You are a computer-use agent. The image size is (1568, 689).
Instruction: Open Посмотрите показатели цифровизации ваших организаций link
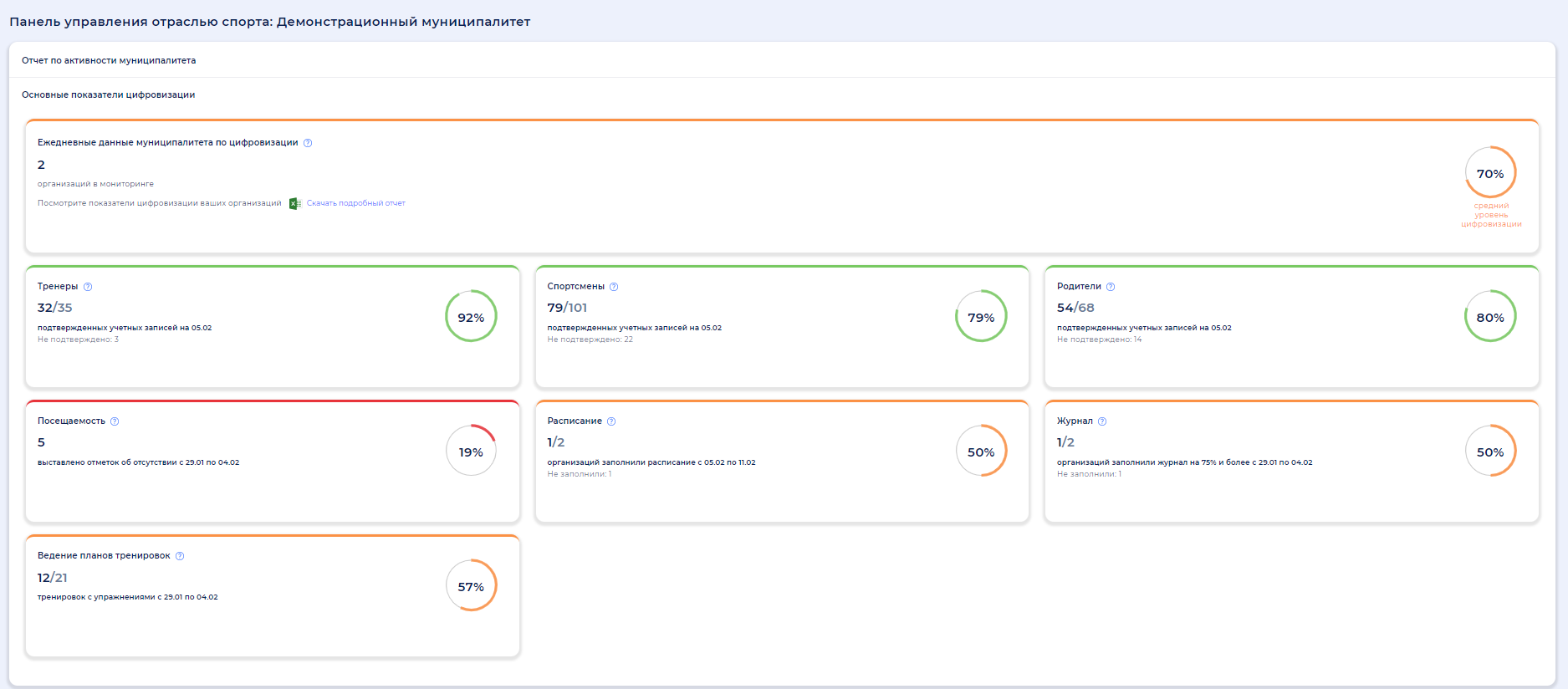[159, 203]
